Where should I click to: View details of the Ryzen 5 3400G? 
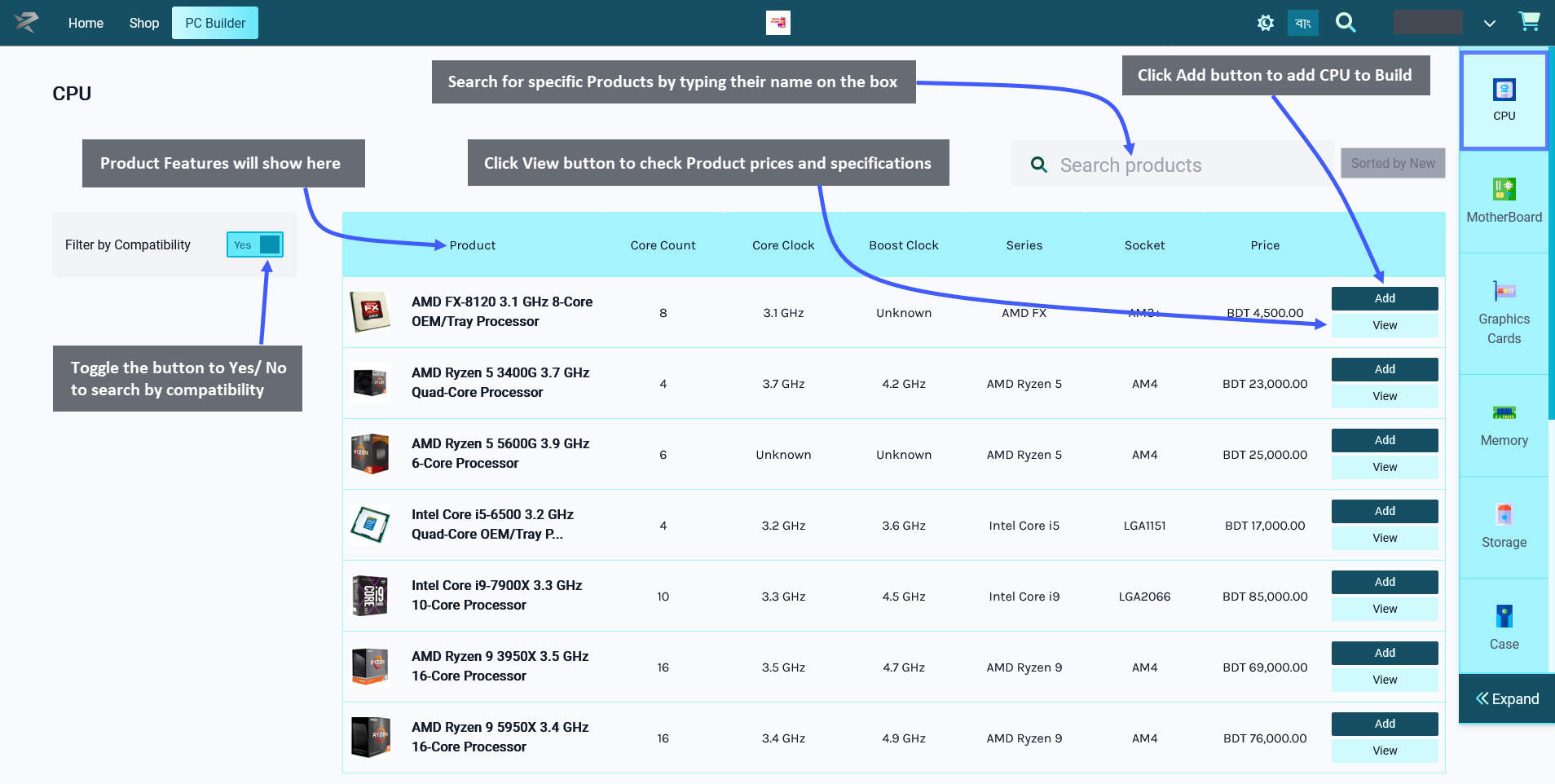click(x=1385, y=396)
